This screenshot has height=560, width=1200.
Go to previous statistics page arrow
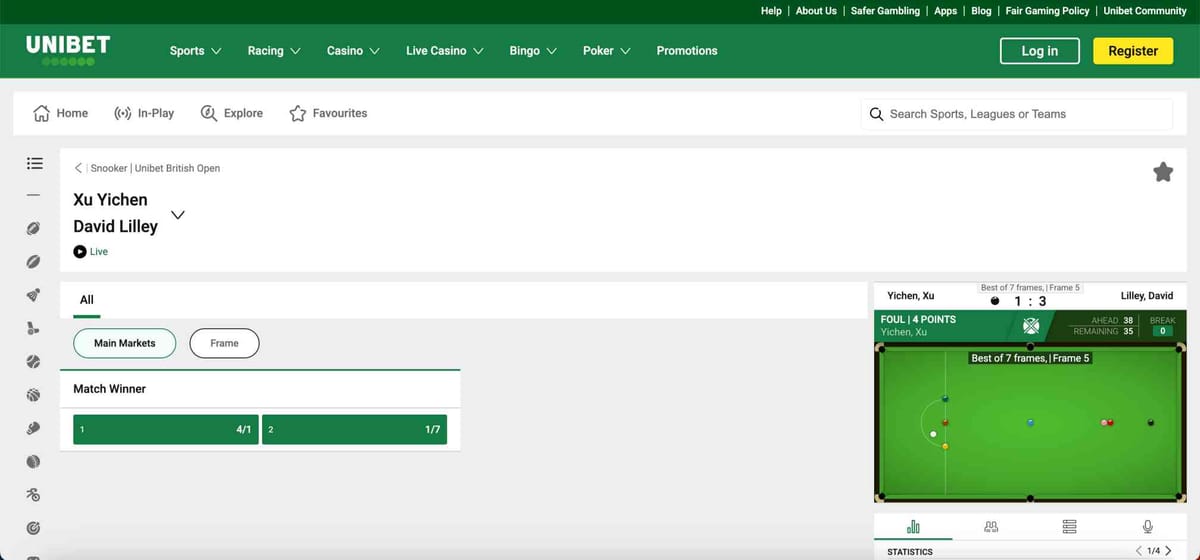coord(1139,551)
